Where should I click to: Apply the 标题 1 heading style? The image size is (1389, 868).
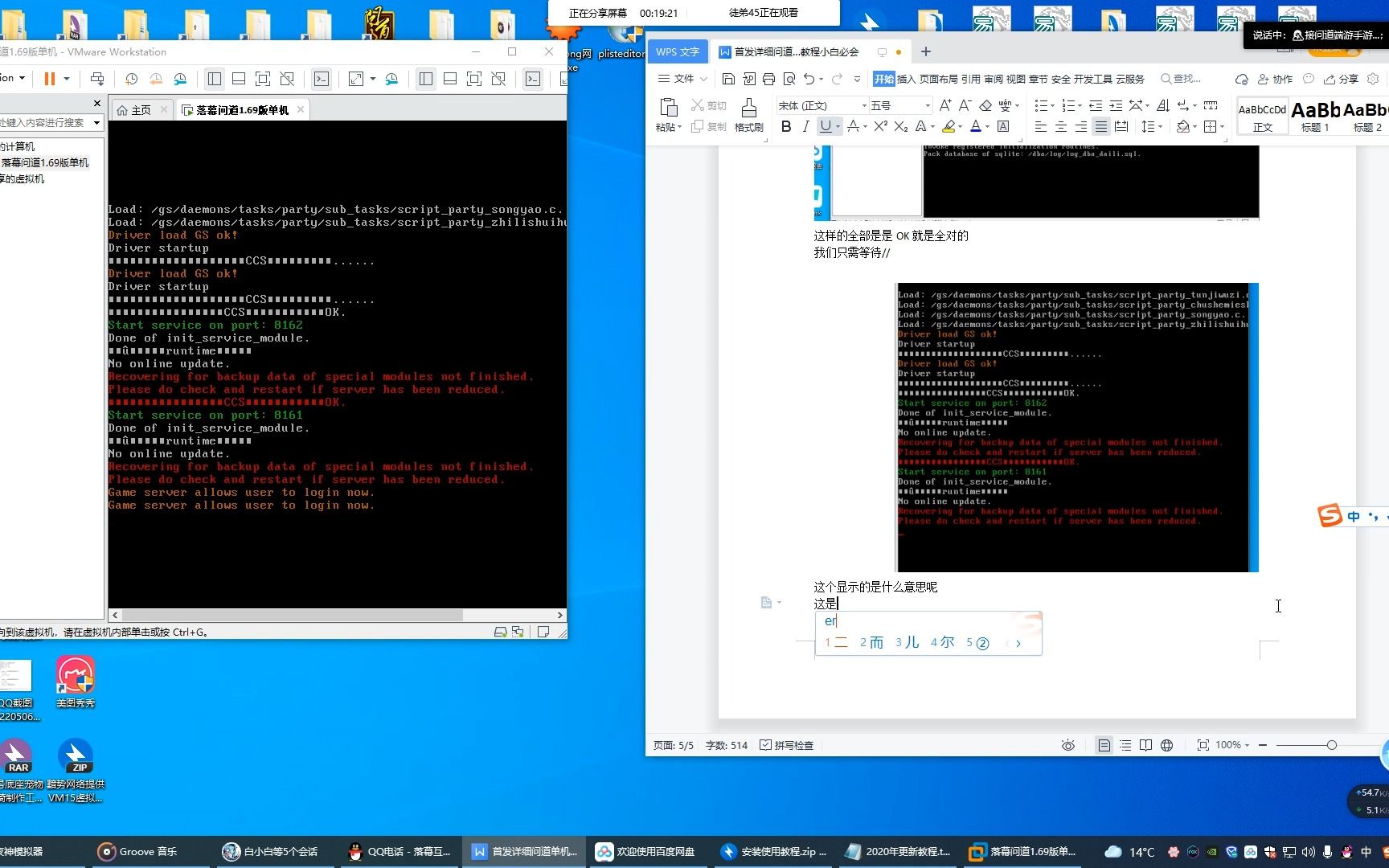click(x=1316, y=115)
